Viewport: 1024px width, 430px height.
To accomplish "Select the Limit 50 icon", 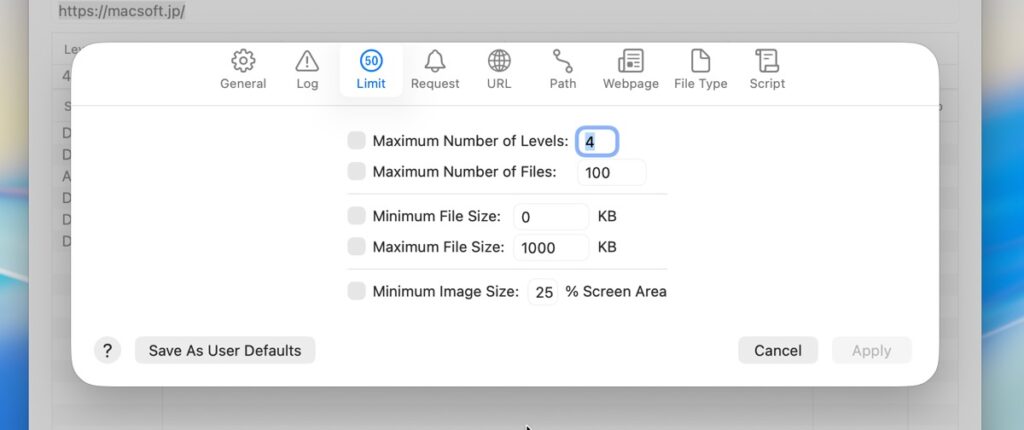I will 371,62.
